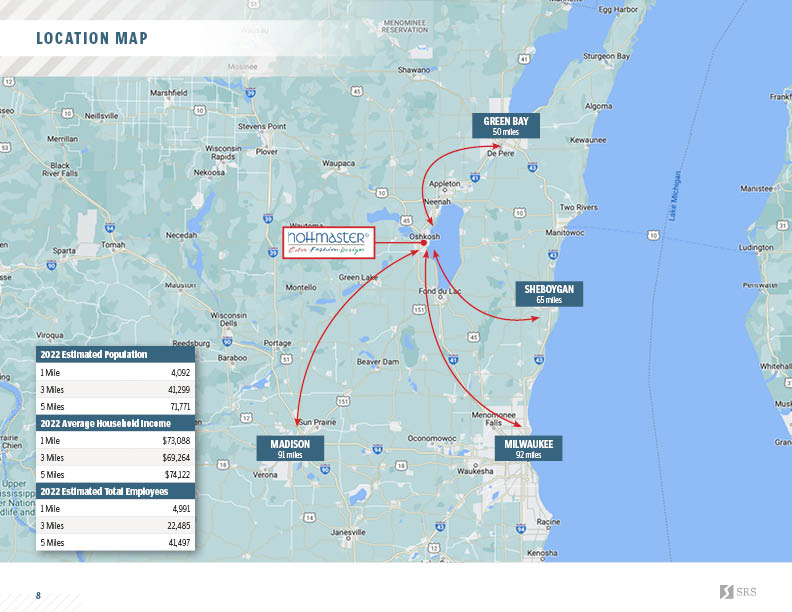This screenshot has height=612, width=792.
Task: Click the Algoma city label
Action: (x=599, y=106)
